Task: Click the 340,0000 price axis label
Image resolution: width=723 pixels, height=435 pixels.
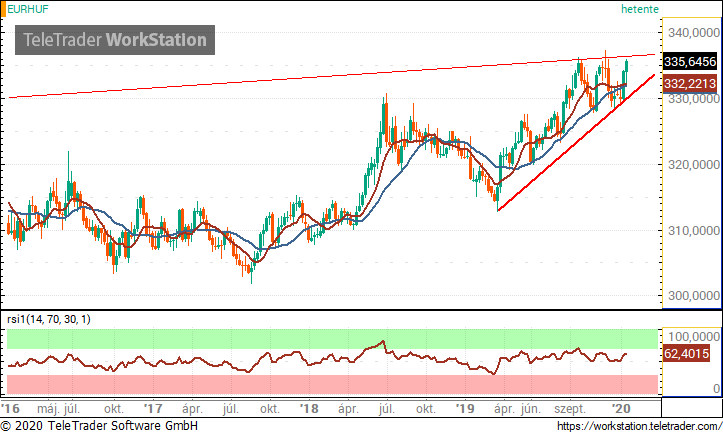Action: (x=693, y=32)
